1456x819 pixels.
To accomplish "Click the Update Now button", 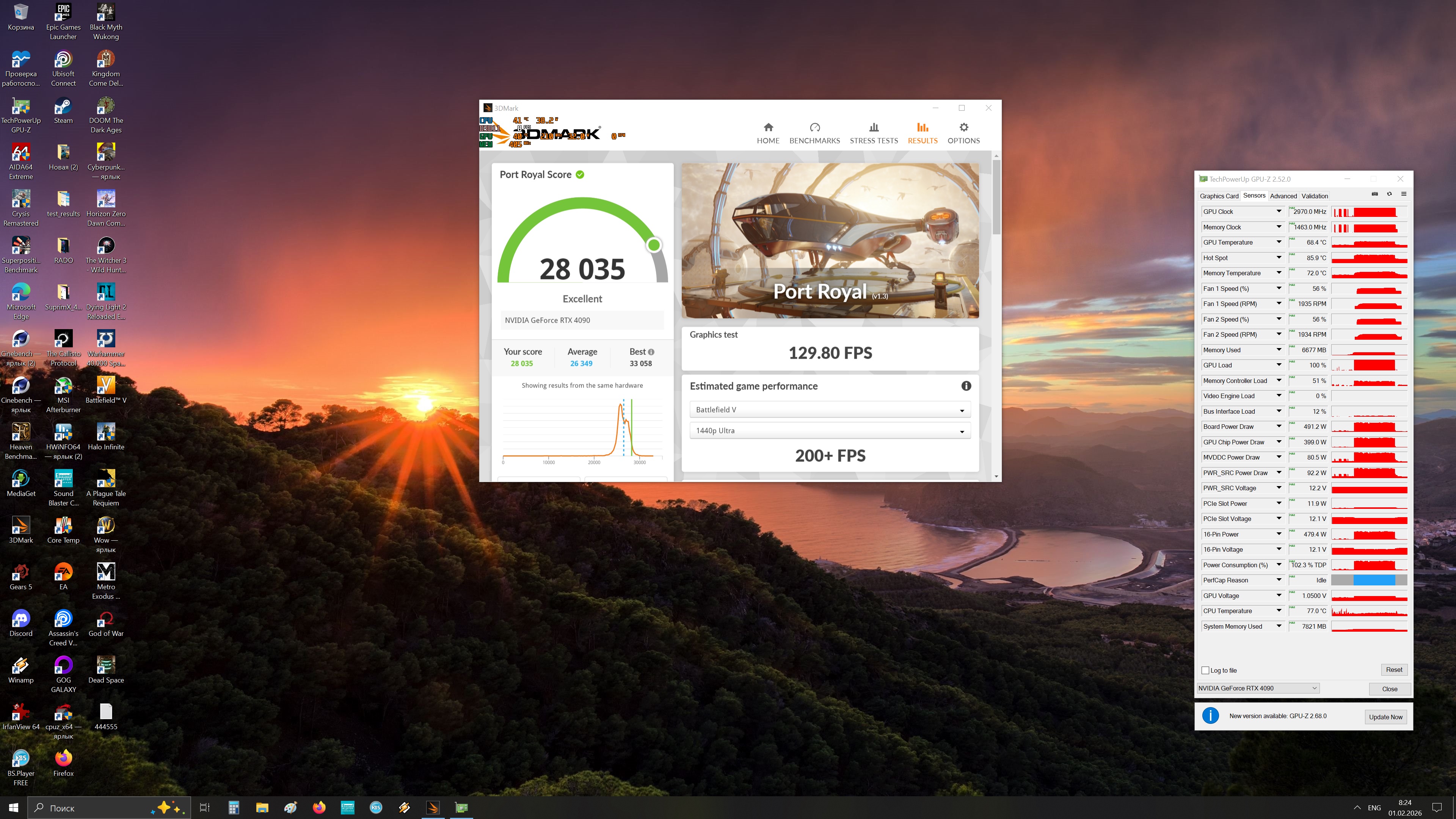I will click(1385, 717).
